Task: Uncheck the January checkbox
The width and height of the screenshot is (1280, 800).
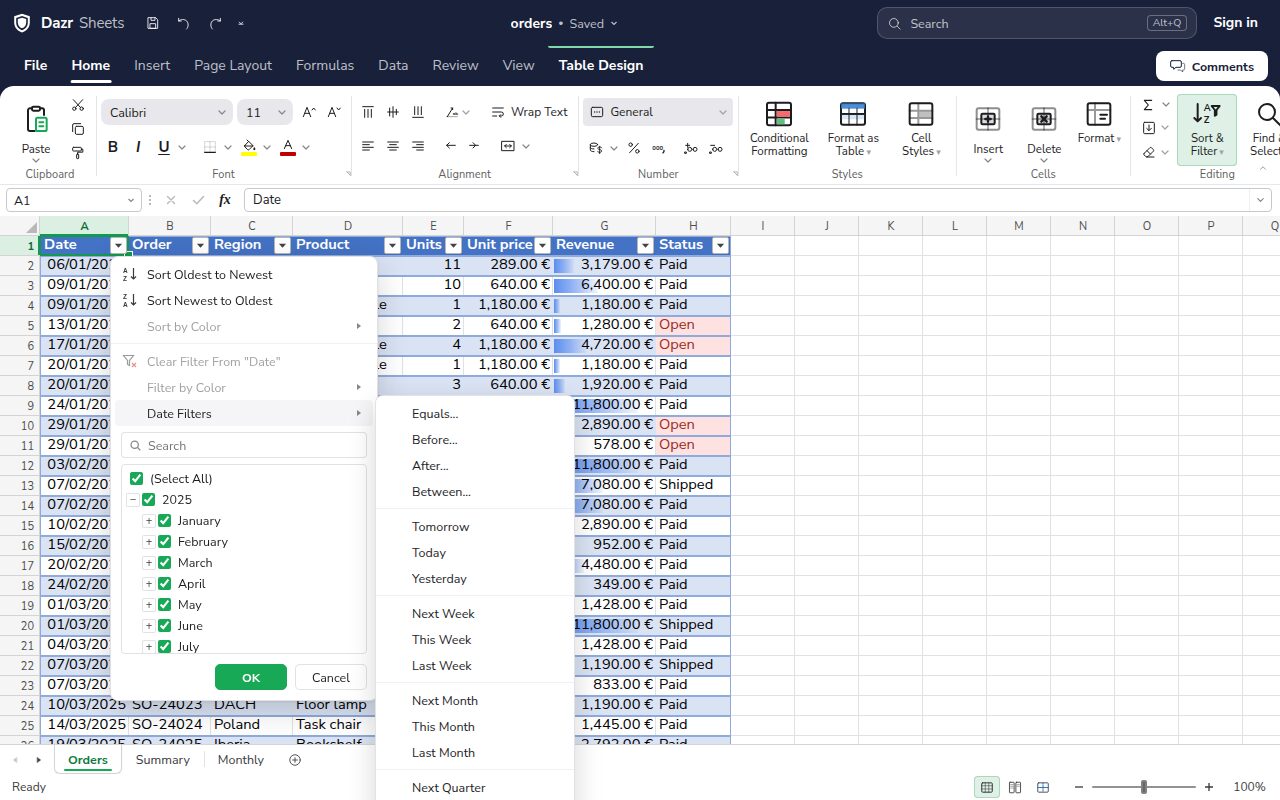Action: (165, 521)
